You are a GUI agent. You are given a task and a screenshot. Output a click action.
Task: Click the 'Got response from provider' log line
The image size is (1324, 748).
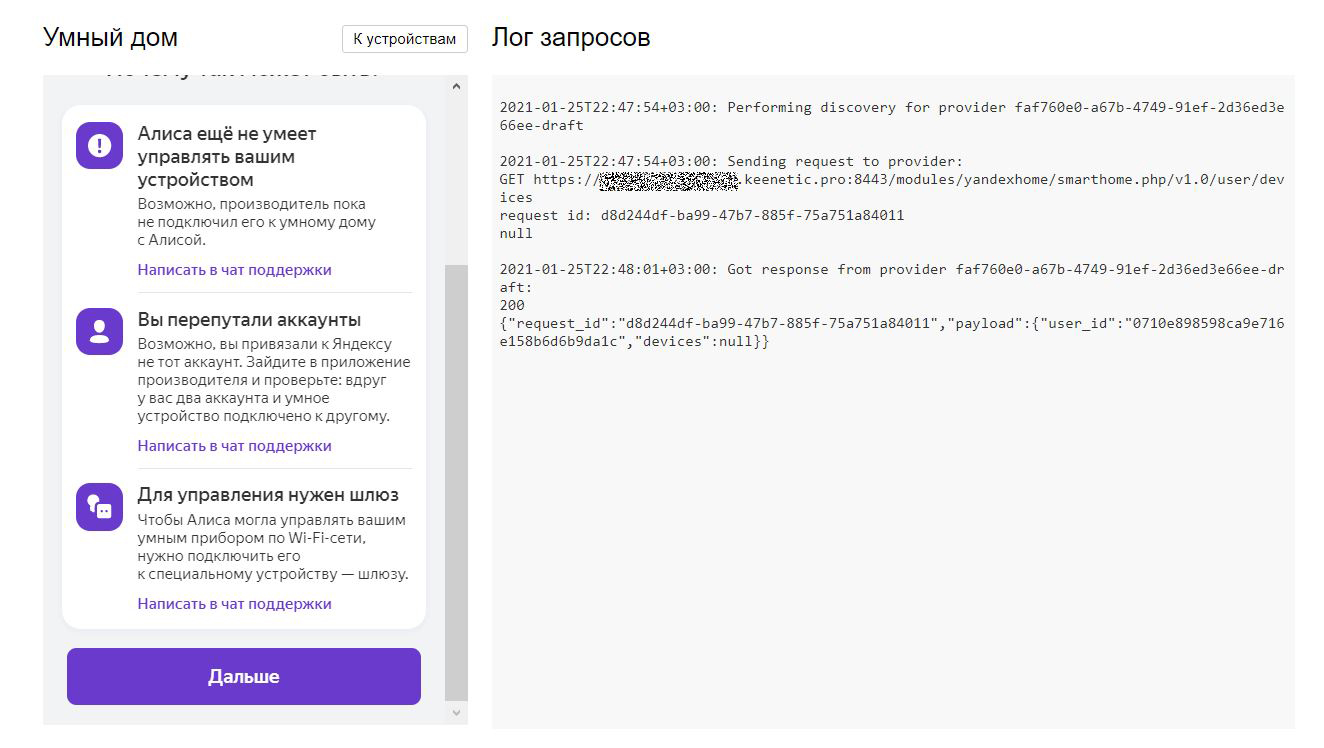click(892, 278)
